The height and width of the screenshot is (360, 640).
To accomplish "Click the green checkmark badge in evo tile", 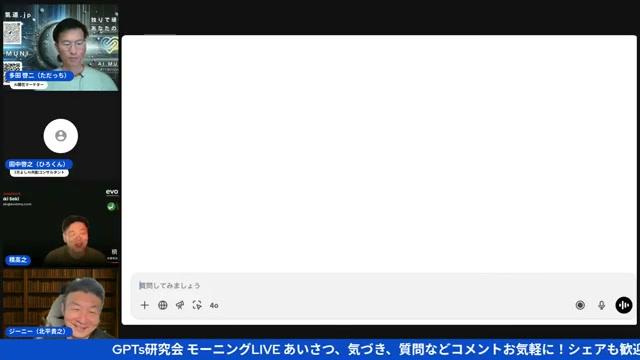I will [111, 206].
